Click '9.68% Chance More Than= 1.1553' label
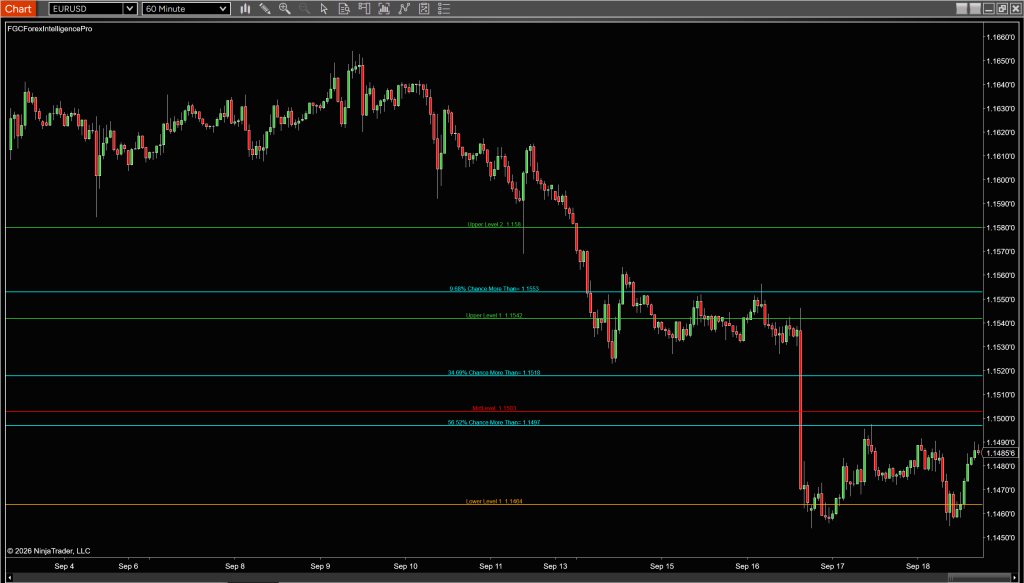The height and width of the screenshot is (583, 1024). click(x=494, y=289)
